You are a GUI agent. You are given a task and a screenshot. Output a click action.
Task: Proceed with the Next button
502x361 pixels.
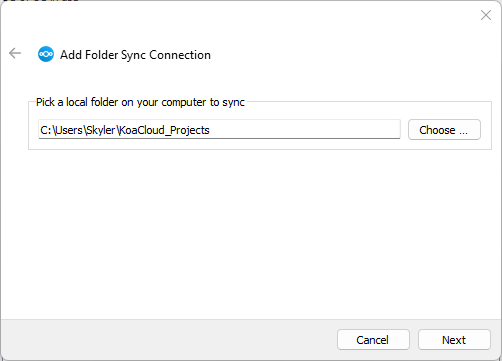[454, 340]
